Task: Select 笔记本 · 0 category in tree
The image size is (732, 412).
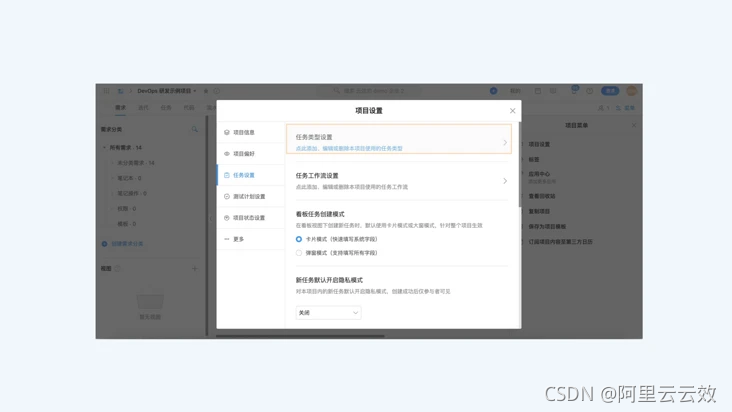Action: (x=129, y=178)
